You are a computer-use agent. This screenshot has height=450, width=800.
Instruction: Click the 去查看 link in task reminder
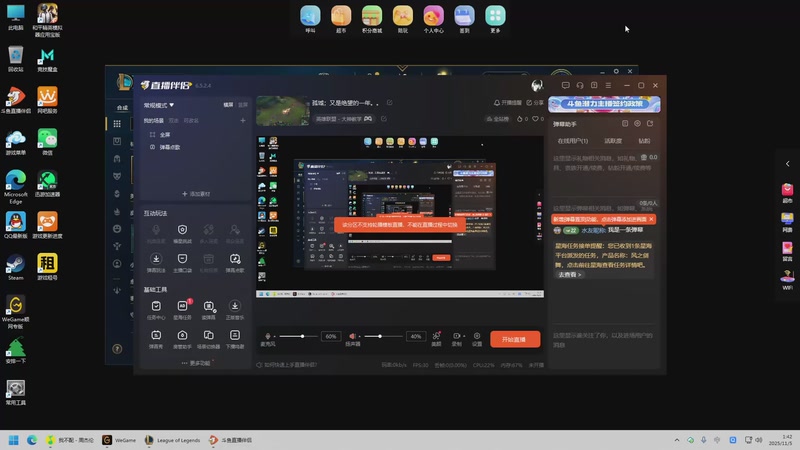pos(569,274)
